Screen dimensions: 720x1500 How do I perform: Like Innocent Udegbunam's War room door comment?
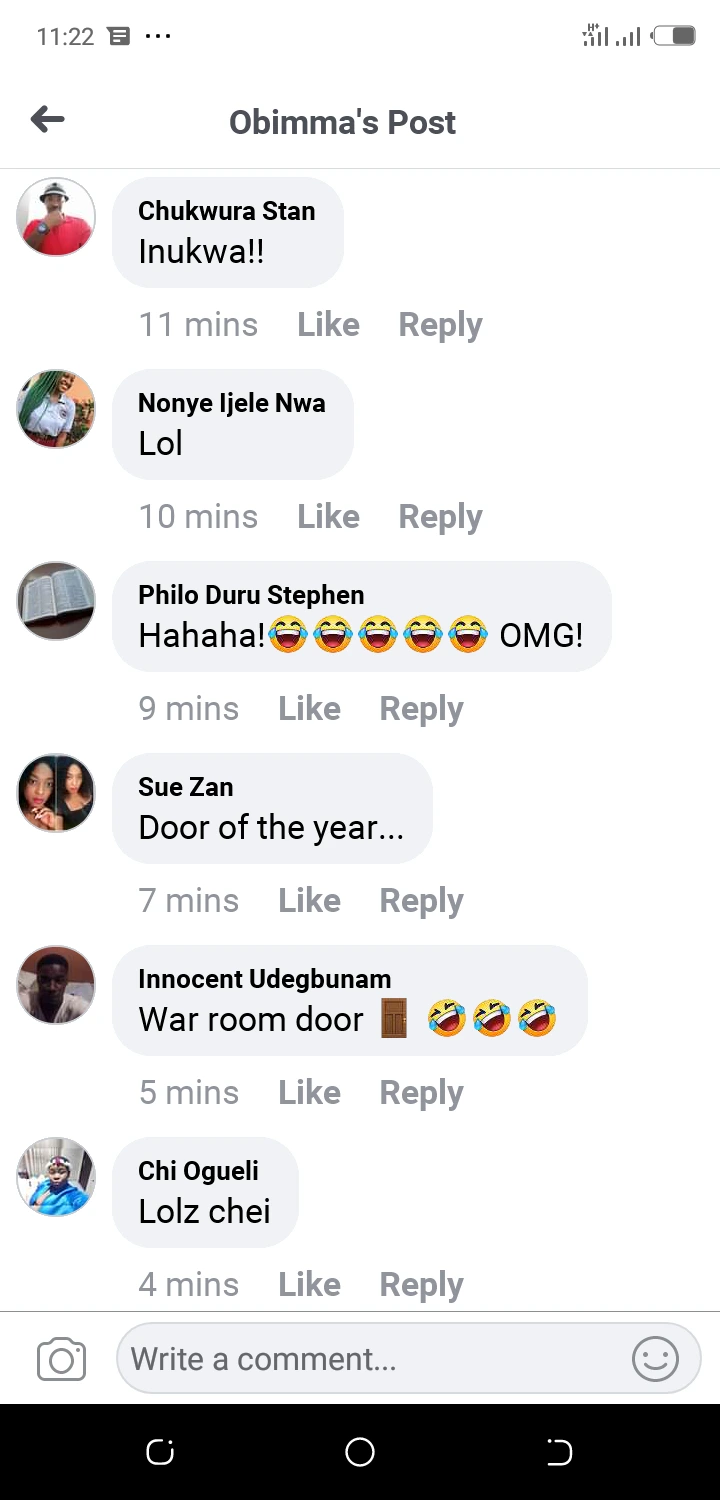pos(310,1093)
